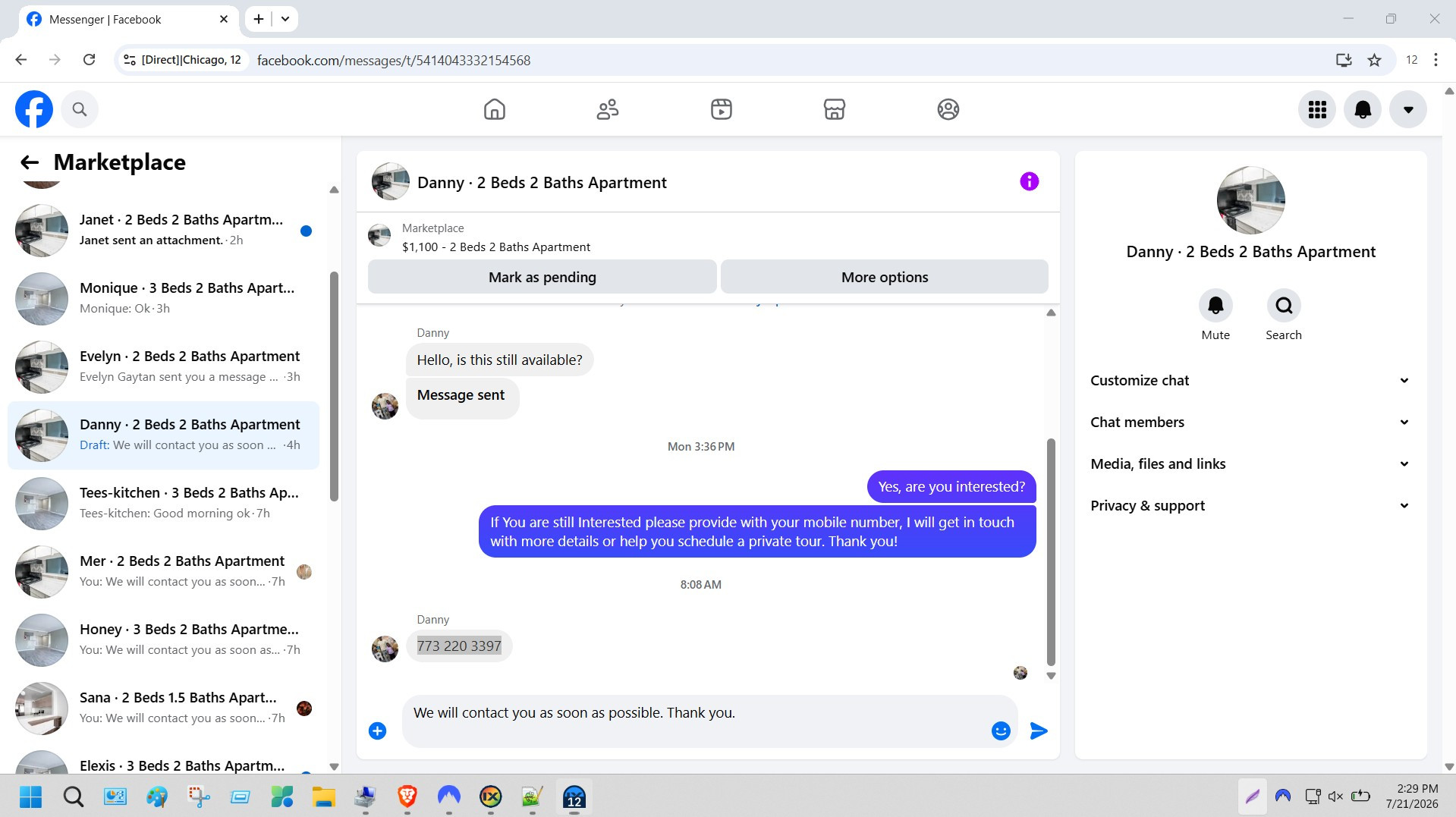1456x817 pixels.
Task: Mute this conversation with bell icon
Action: pyautogui.click(x=1215, y=306)
